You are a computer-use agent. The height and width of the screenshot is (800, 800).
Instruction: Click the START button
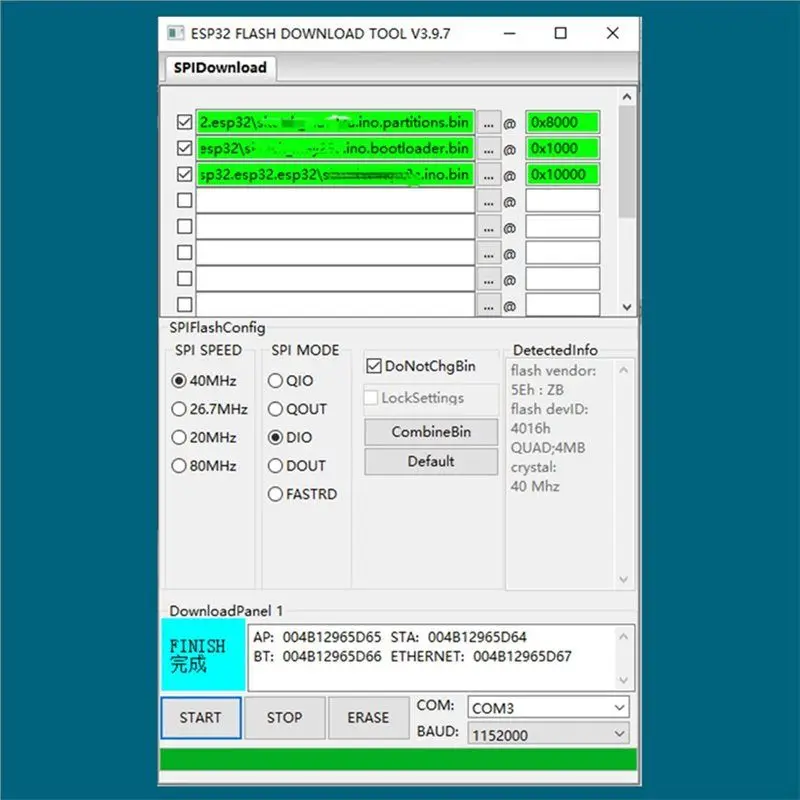point(201,717)
